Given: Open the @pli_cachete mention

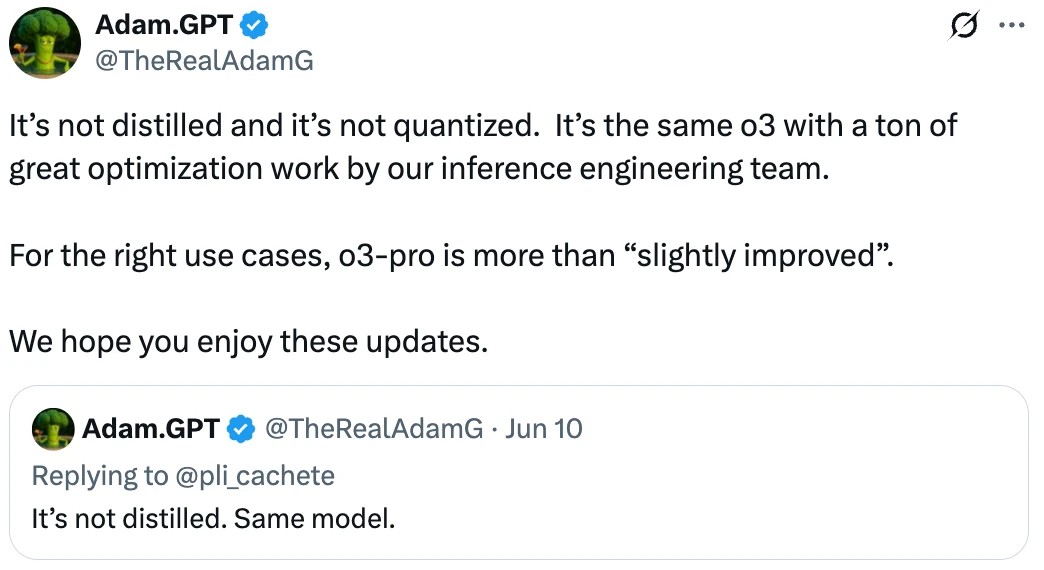Looking at the screenshot, I should point(255,476).
